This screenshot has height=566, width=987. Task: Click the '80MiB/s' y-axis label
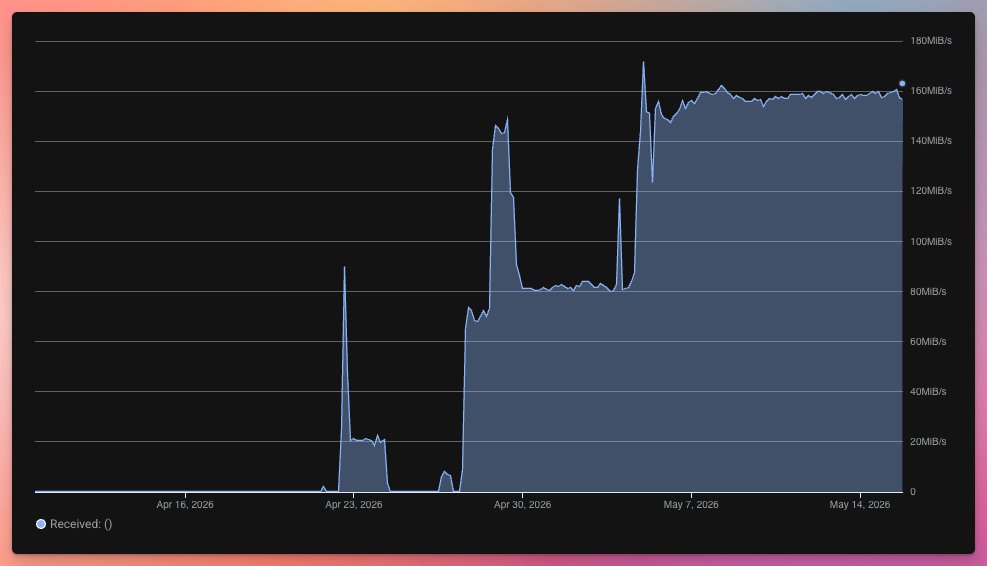928,291
